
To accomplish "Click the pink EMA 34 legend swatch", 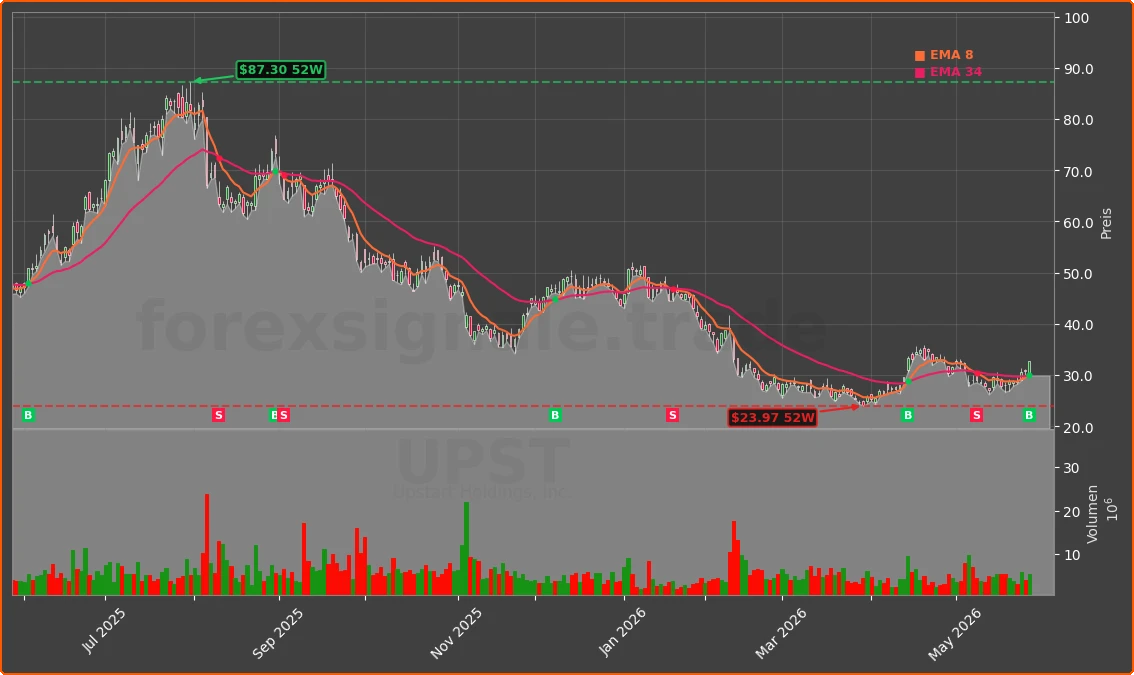I will point(920,72).
